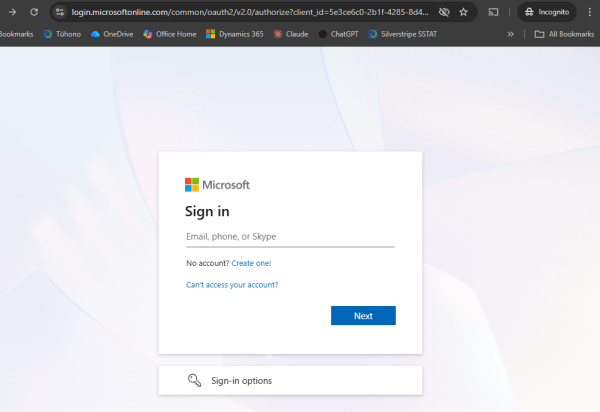
Task: Click the browser forward arrow
Action: [11, 11]
